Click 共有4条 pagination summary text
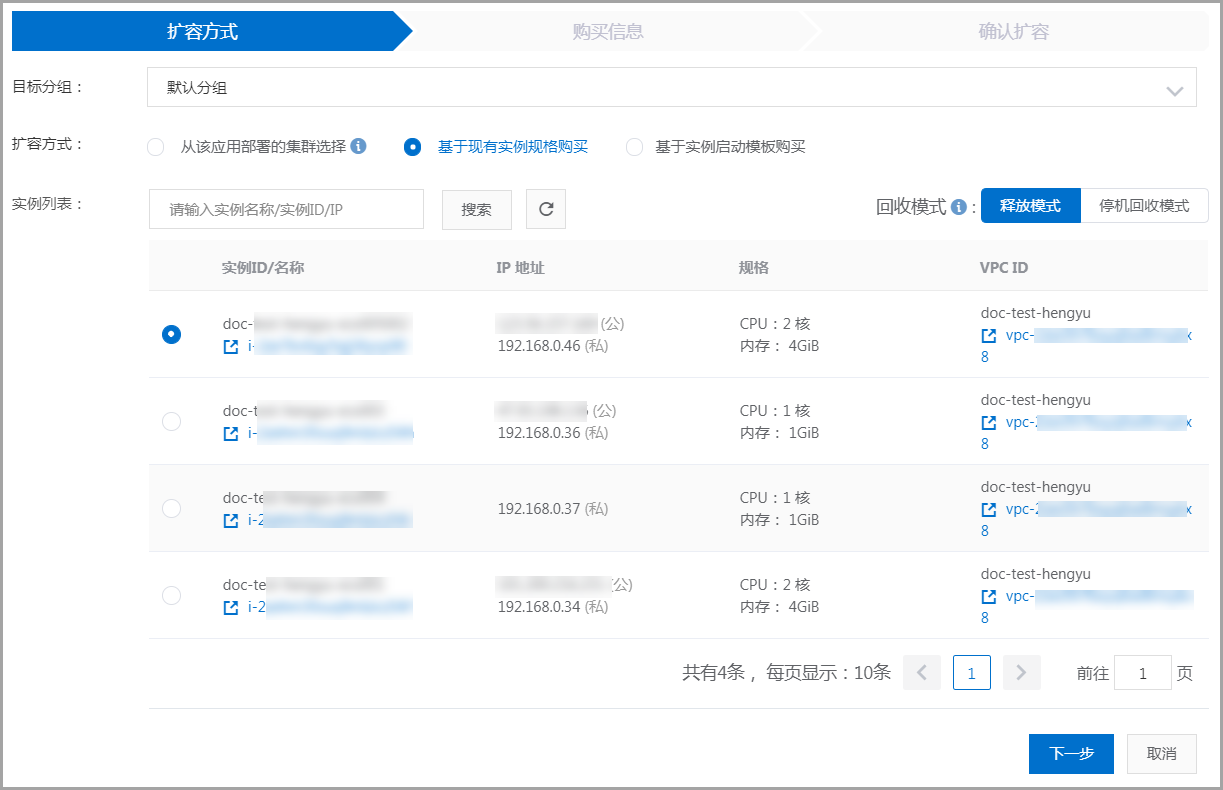 pyautogui.click(x=713, y=673)
